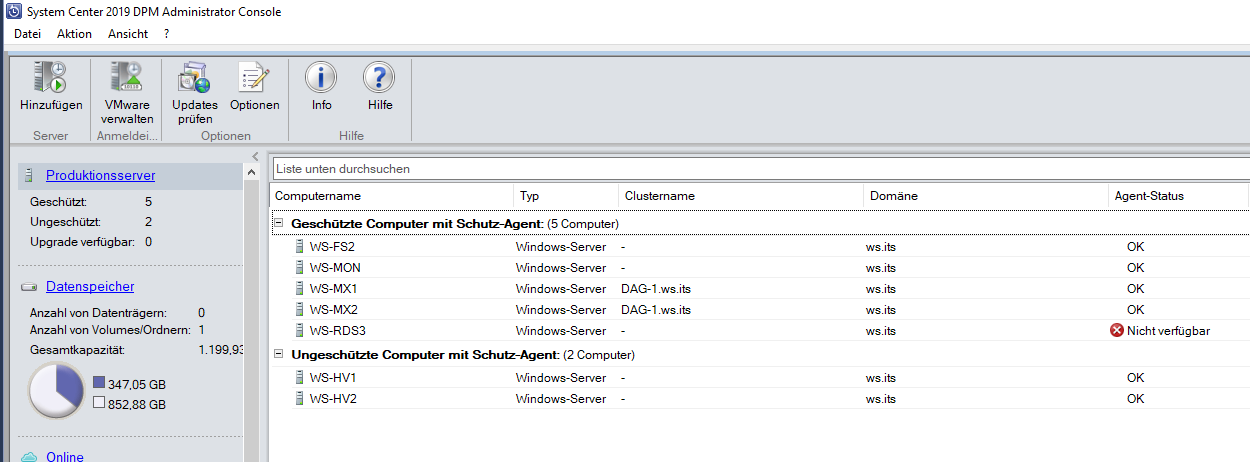The width and height of the screenshot is (1250, 462).
Task: Click the Online cloud icon
Action: pos(30,456)
